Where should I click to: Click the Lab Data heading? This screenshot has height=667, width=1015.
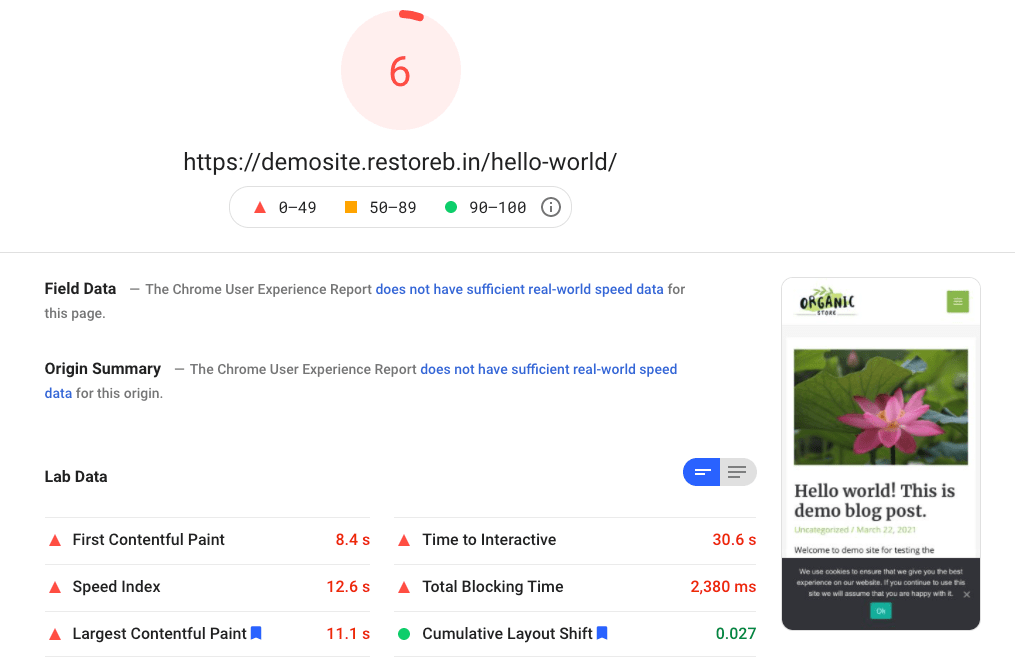[76, 477]
